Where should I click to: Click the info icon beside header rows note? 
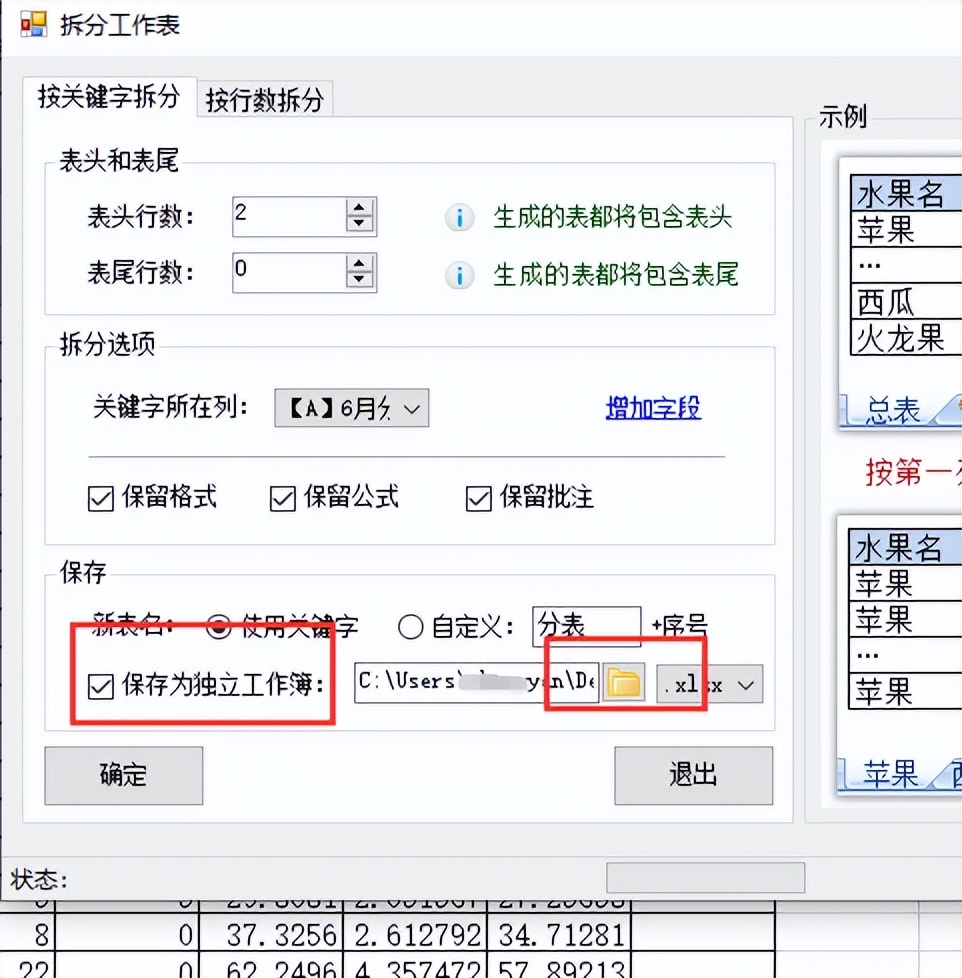459,217
